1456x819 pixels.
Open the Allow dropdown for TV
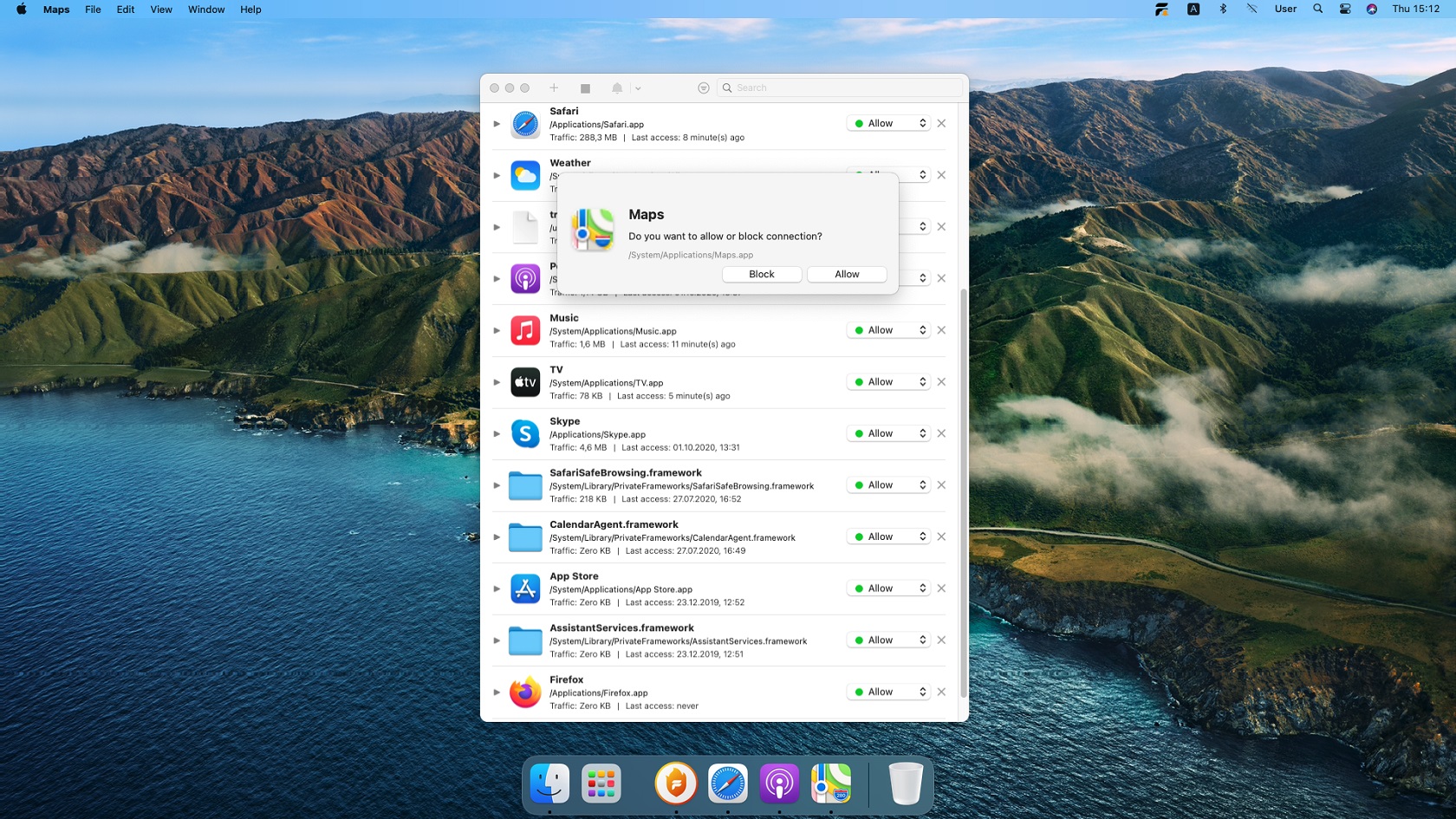[888, 381]
